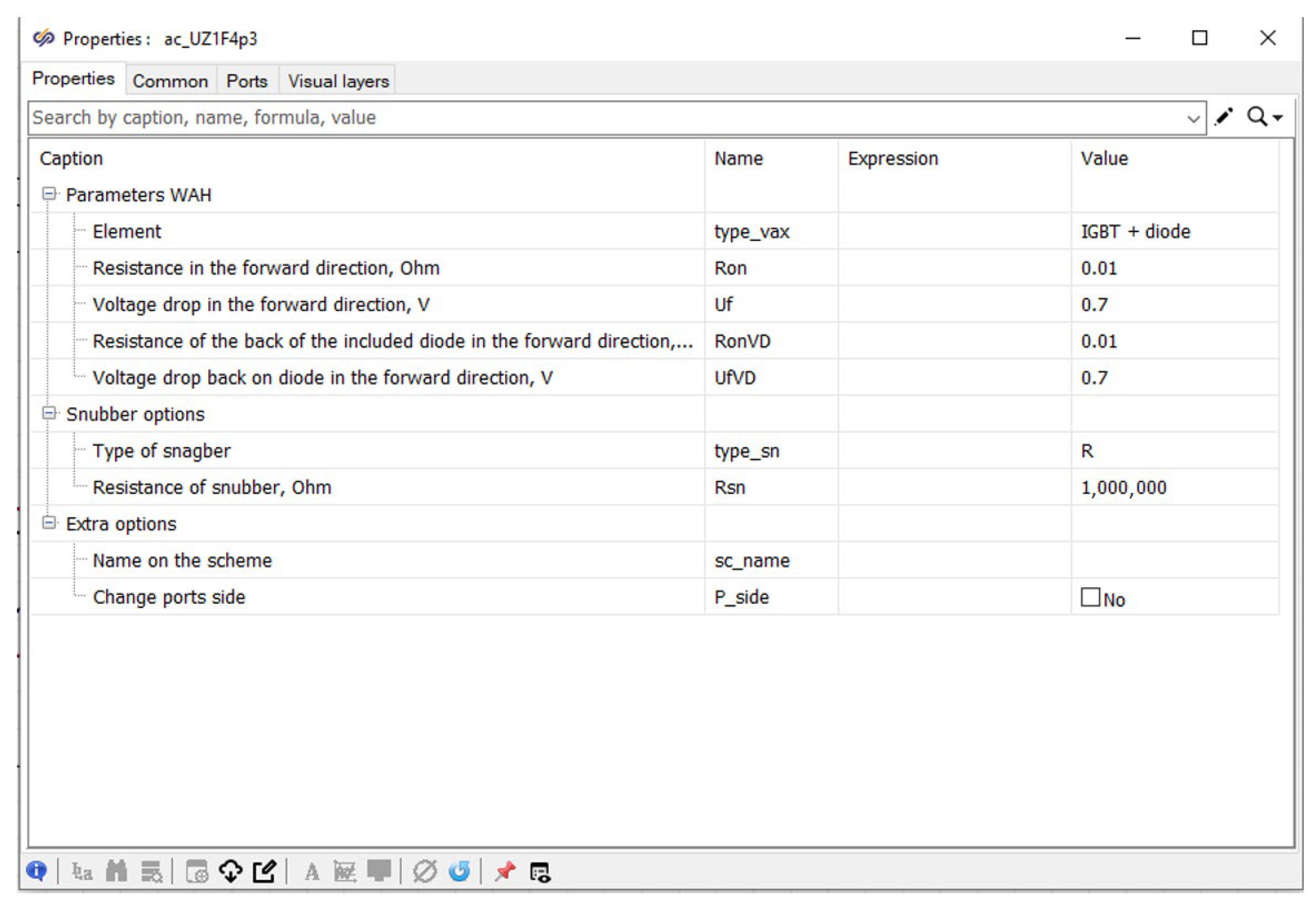Image resolution: width=1316 pixels, height=908 pixels.
Task: Click the search by caption input field
Action: click(x=569, y=118)
